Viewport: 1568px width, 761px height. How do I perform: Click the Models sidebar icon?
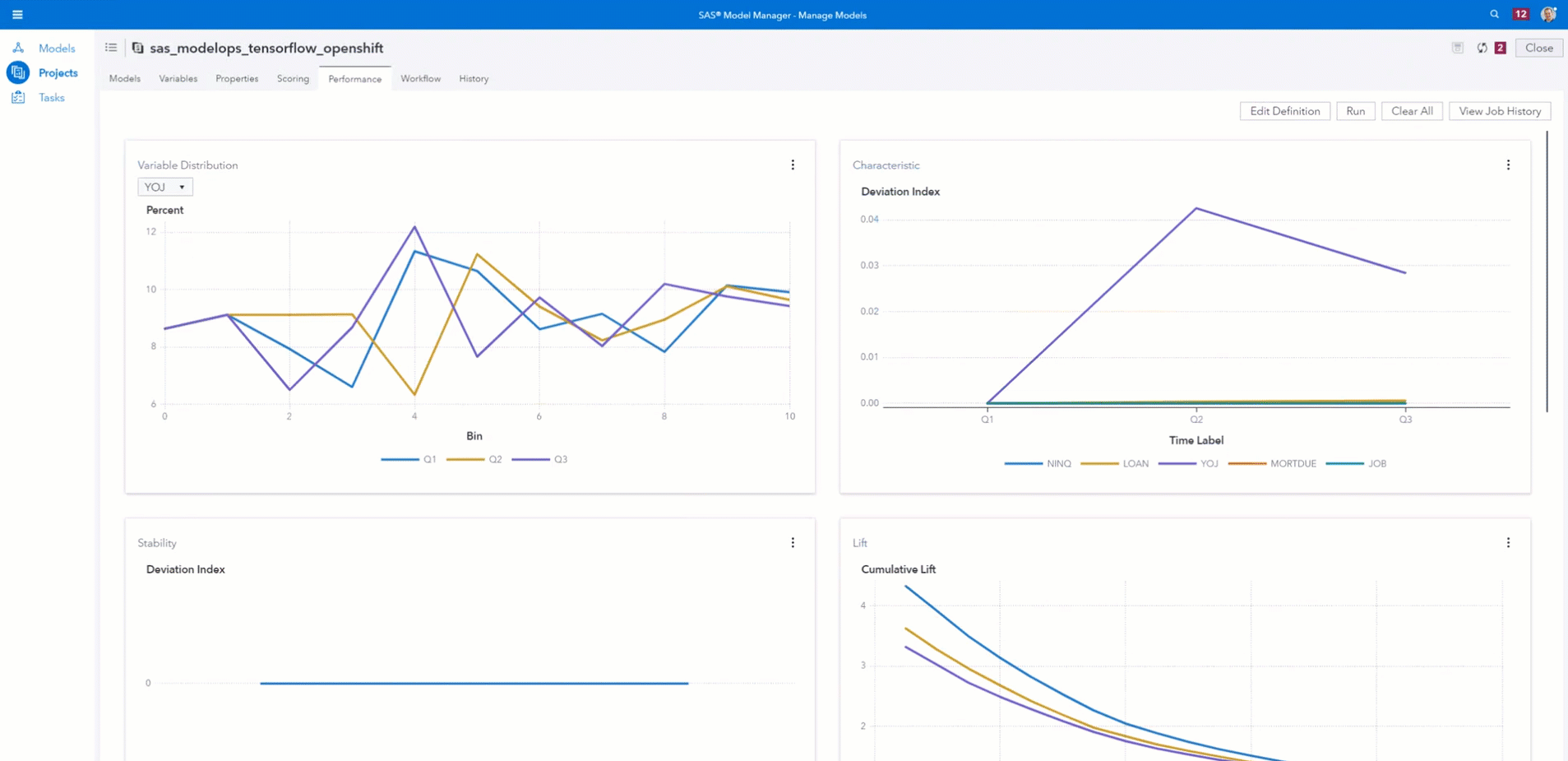pyautogui.click(x=18, y=48)
